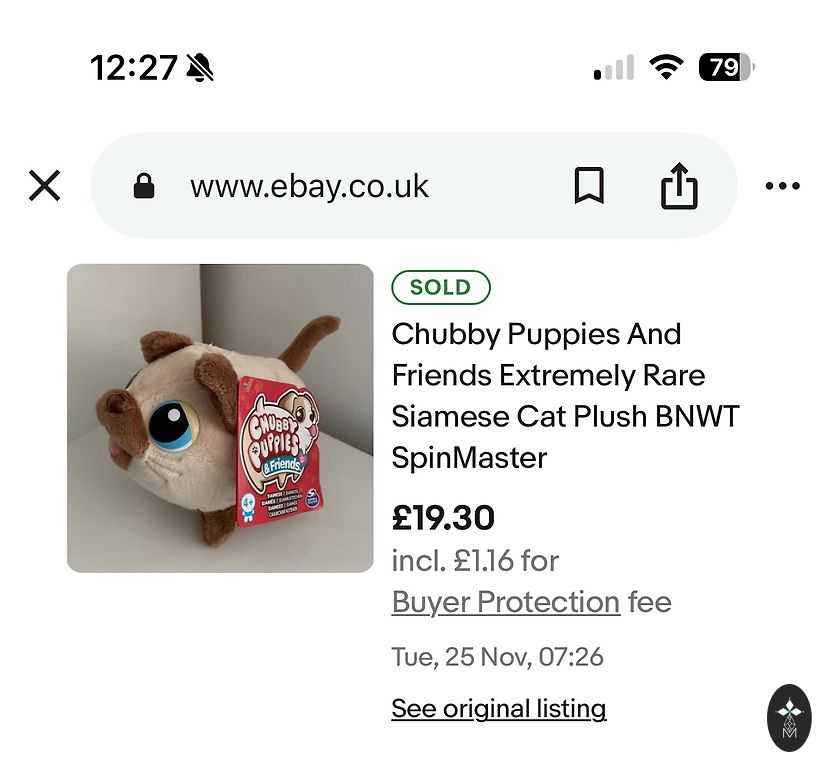Open the Chubby Puppies listing title

click(564, 396)
